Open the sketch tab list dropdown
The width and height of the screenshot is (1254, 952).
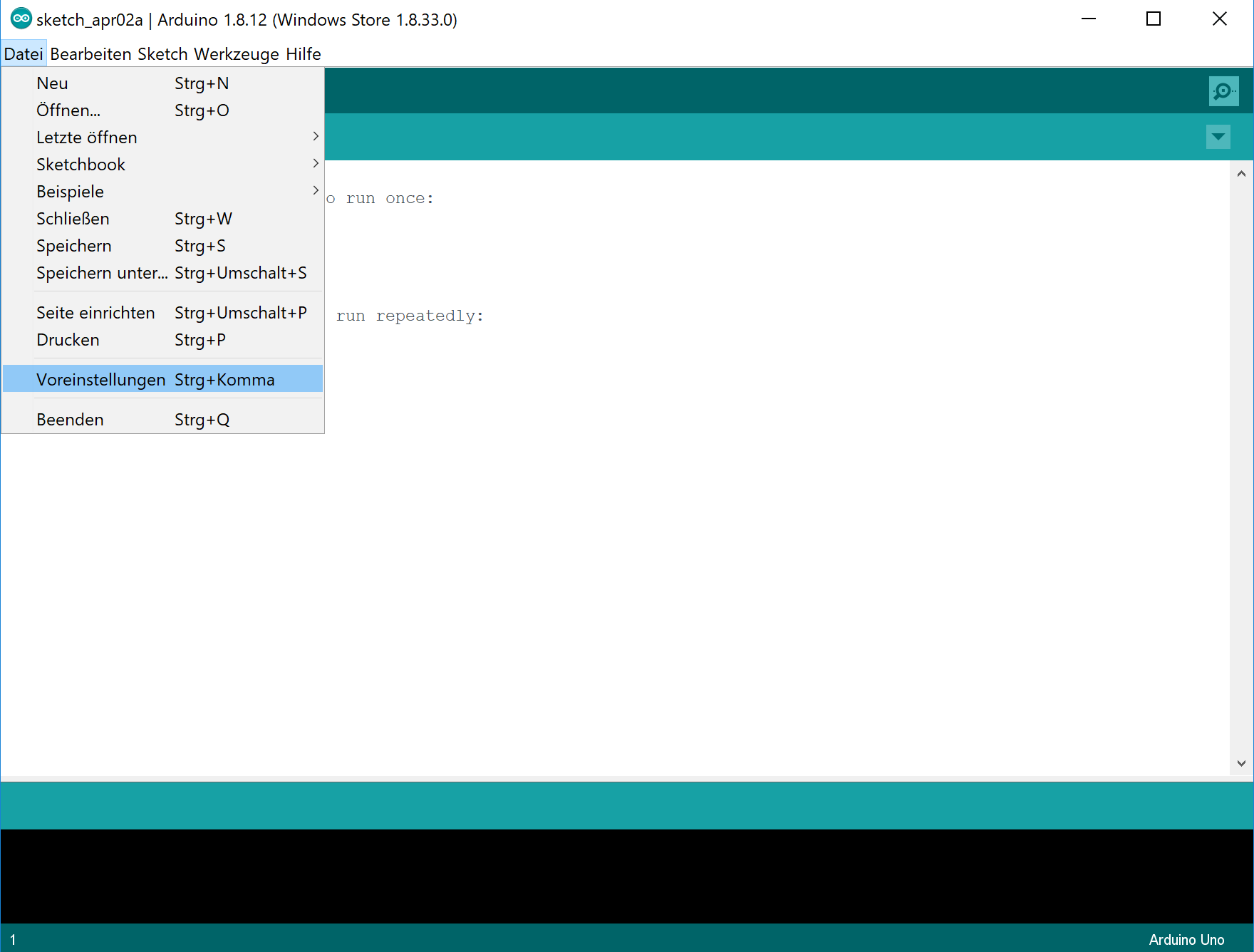click(1218, 137)
